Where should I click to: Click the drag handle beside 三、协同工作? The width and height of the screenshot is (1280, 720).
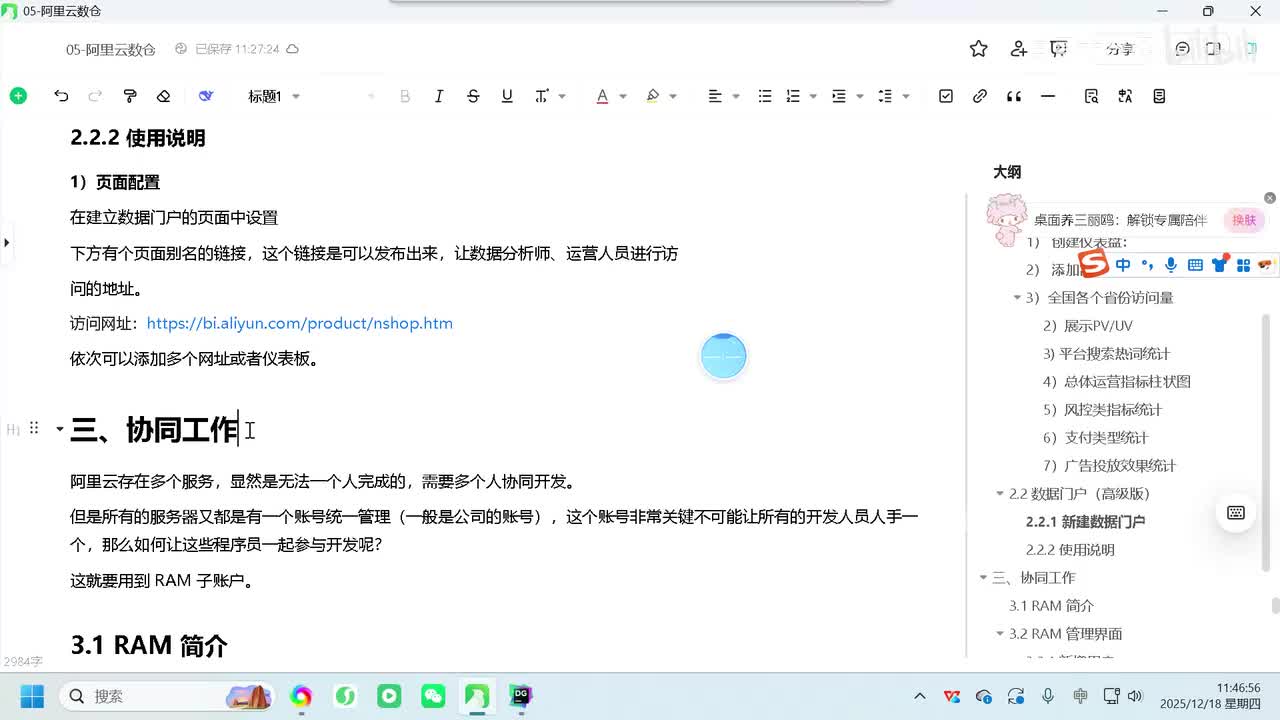34,428
